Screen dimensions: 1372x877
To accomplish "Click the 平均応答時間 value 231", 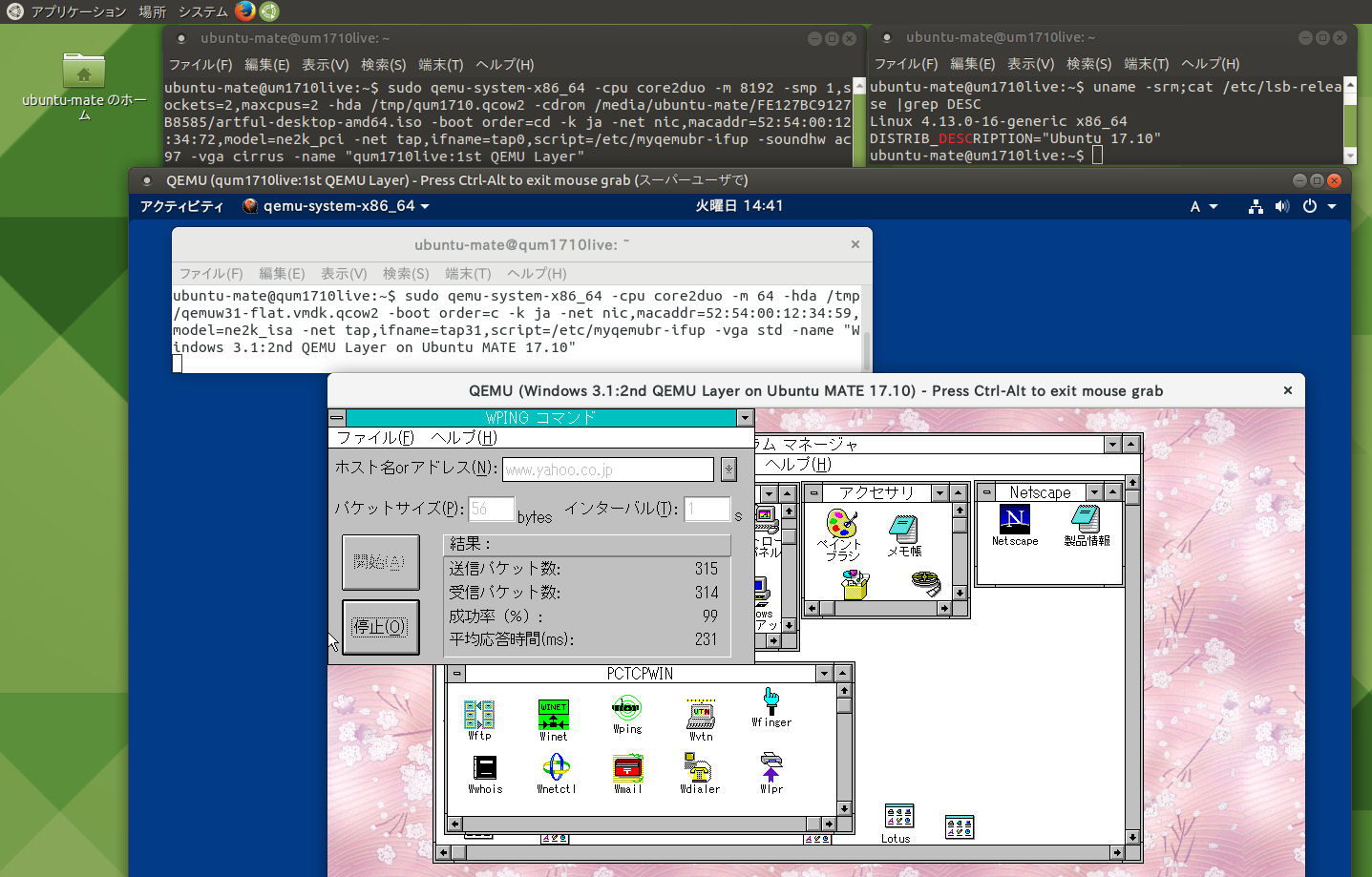I will tap(707, 639).
